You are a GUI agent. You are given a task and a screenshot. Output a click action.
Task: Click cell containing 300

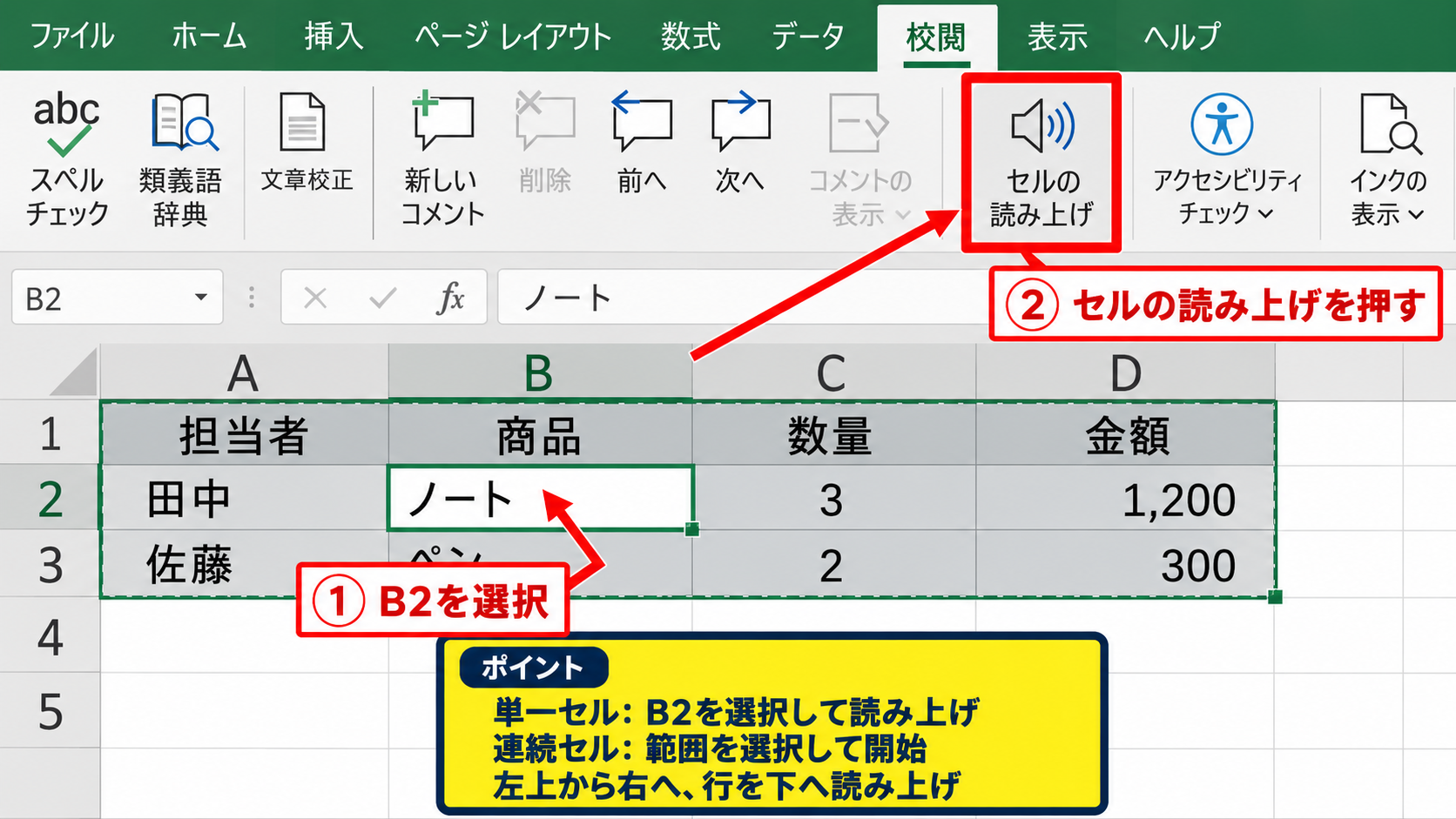(x=1125, y=564)
